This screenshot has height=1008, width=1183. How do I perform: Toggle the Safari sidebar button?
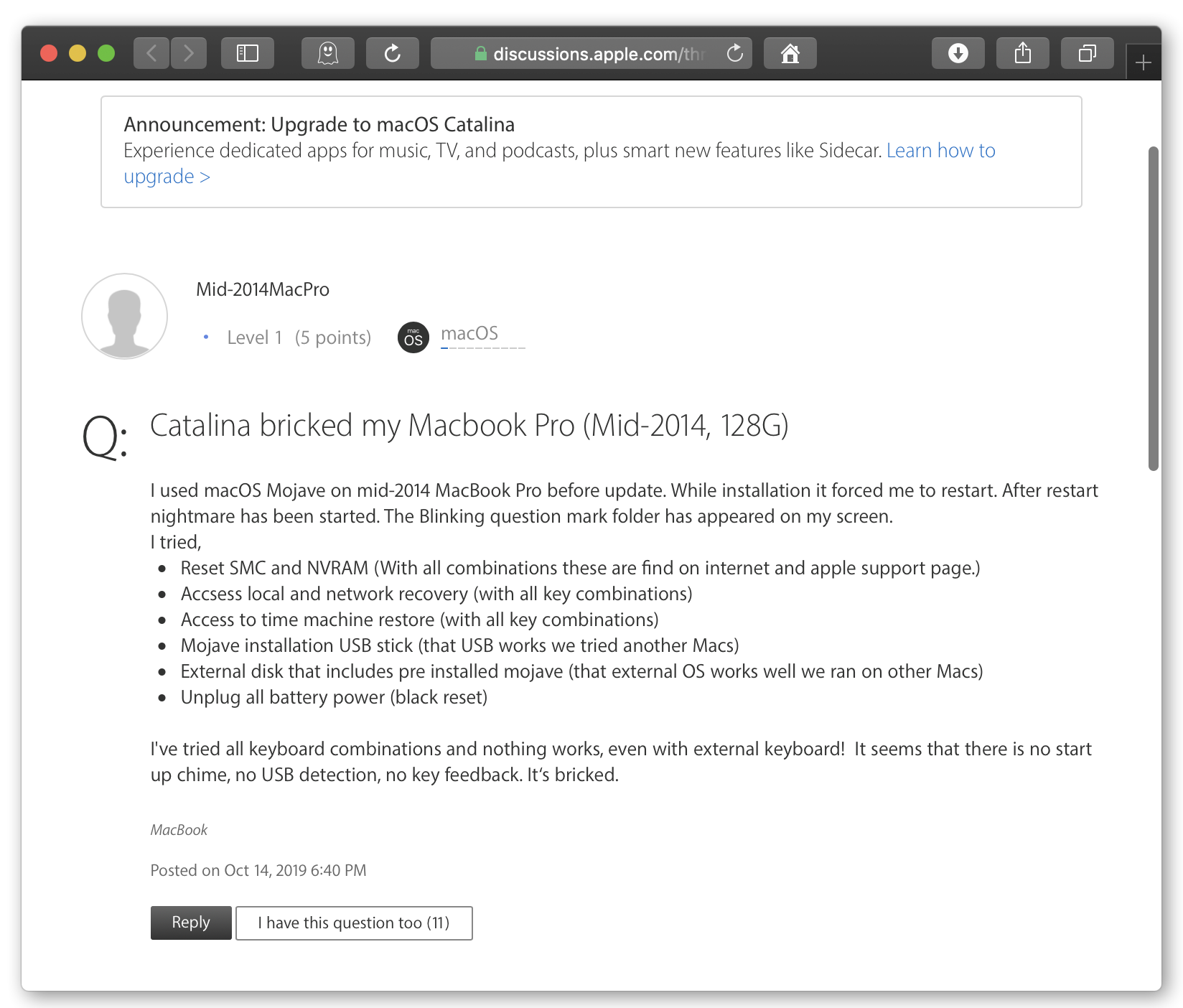pyautogui.click(x=248, y=53)
